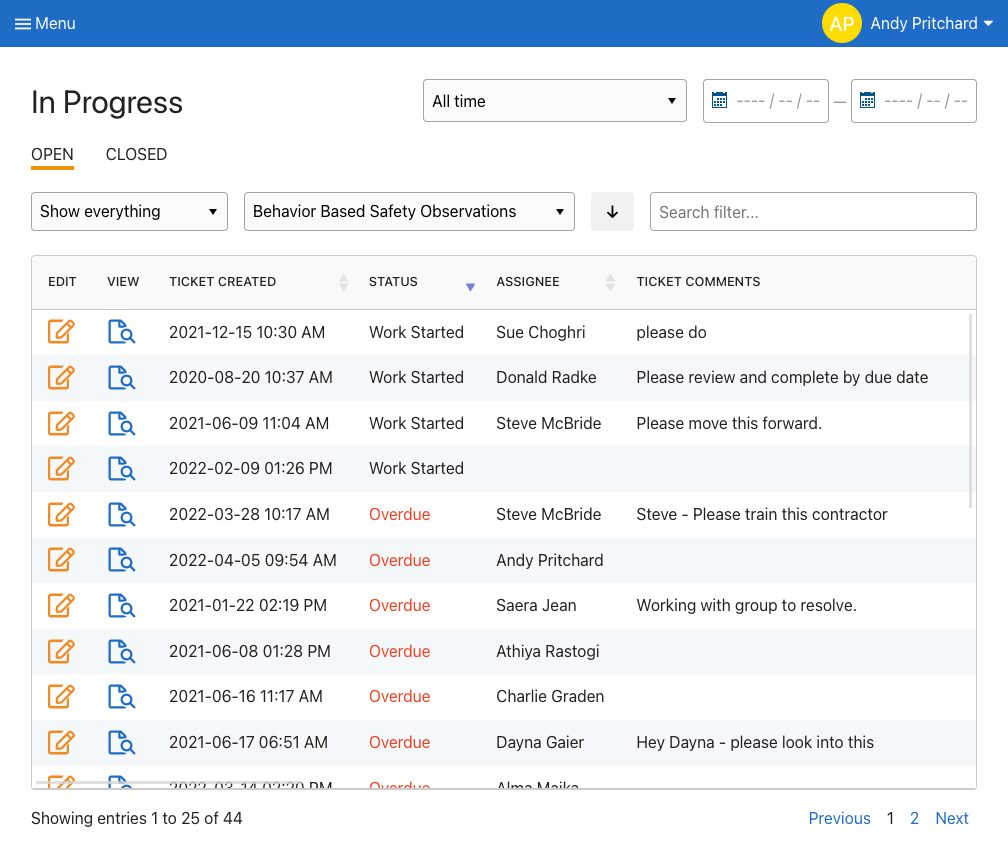Click the table vertical scrollbar
Screen dimensions: 1008x854
[x=970, y=411]
